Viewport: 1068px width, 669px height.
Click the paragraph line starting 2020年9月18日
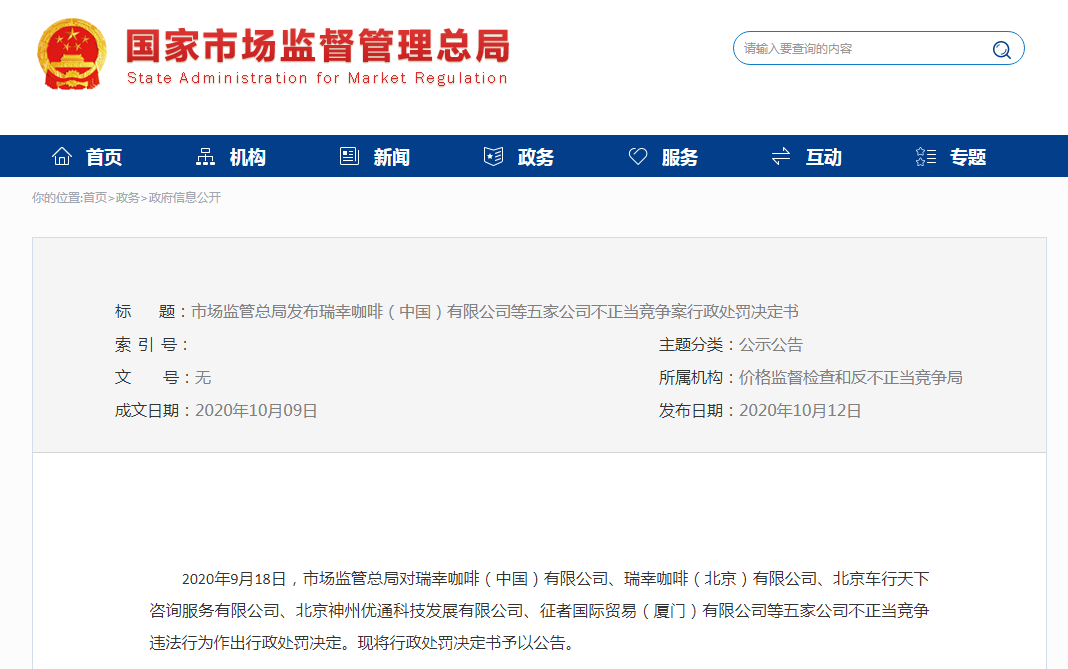556,578
